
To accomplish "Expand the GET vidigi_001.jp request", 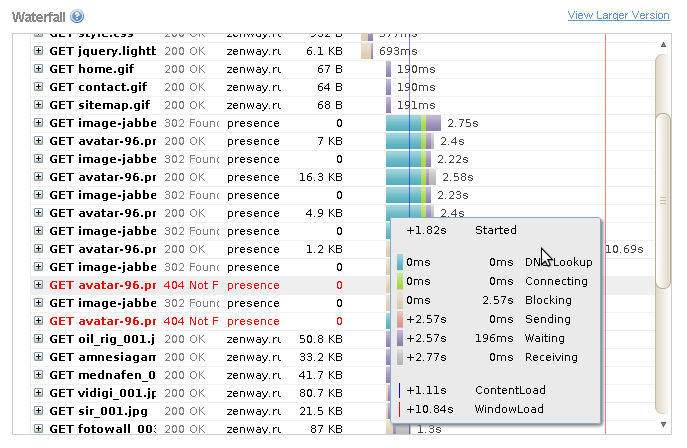I will [x=39, y=392].
